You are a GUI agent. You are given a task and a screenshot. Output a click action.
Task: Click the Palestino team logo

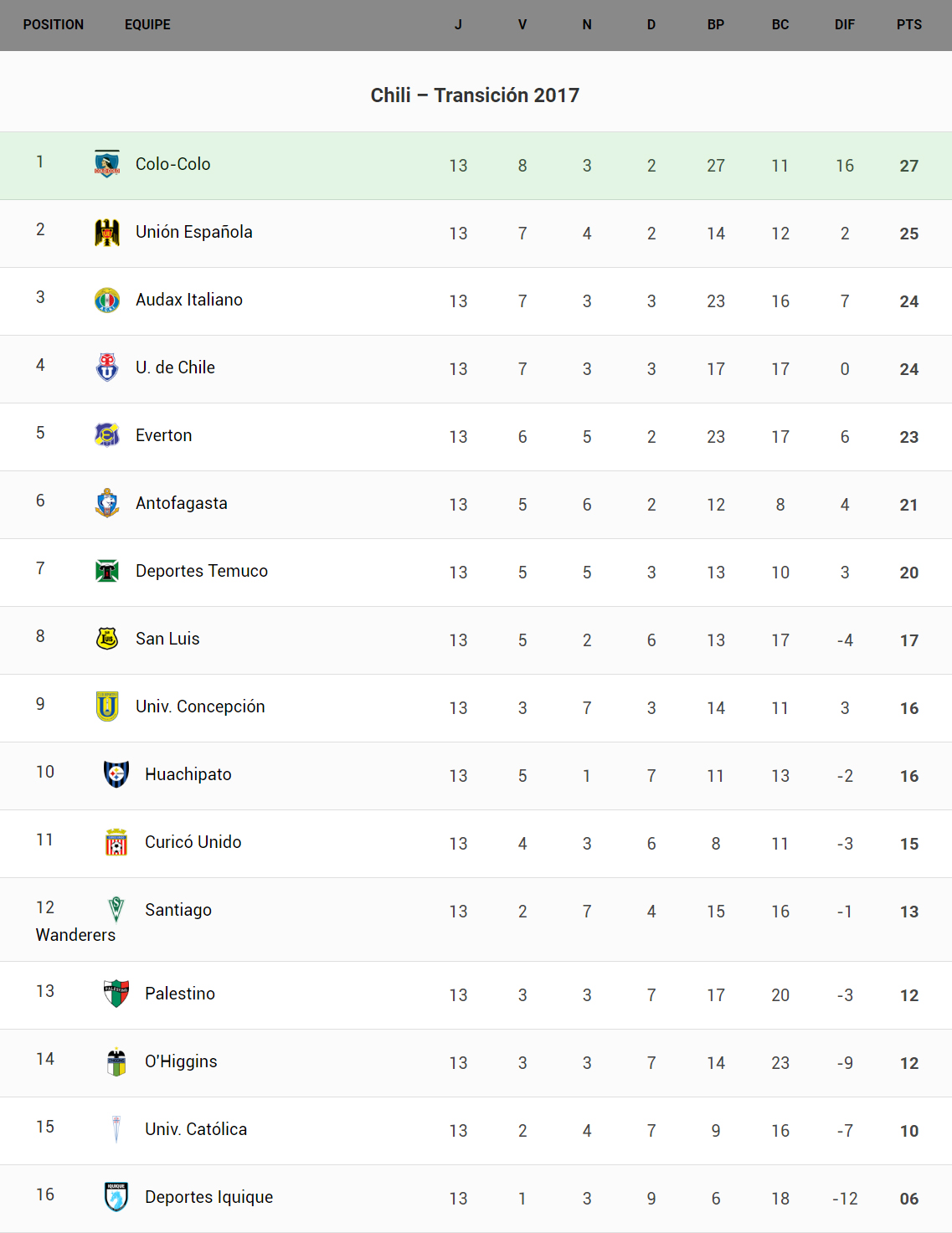pyautogui.click(x=116, y=994)
